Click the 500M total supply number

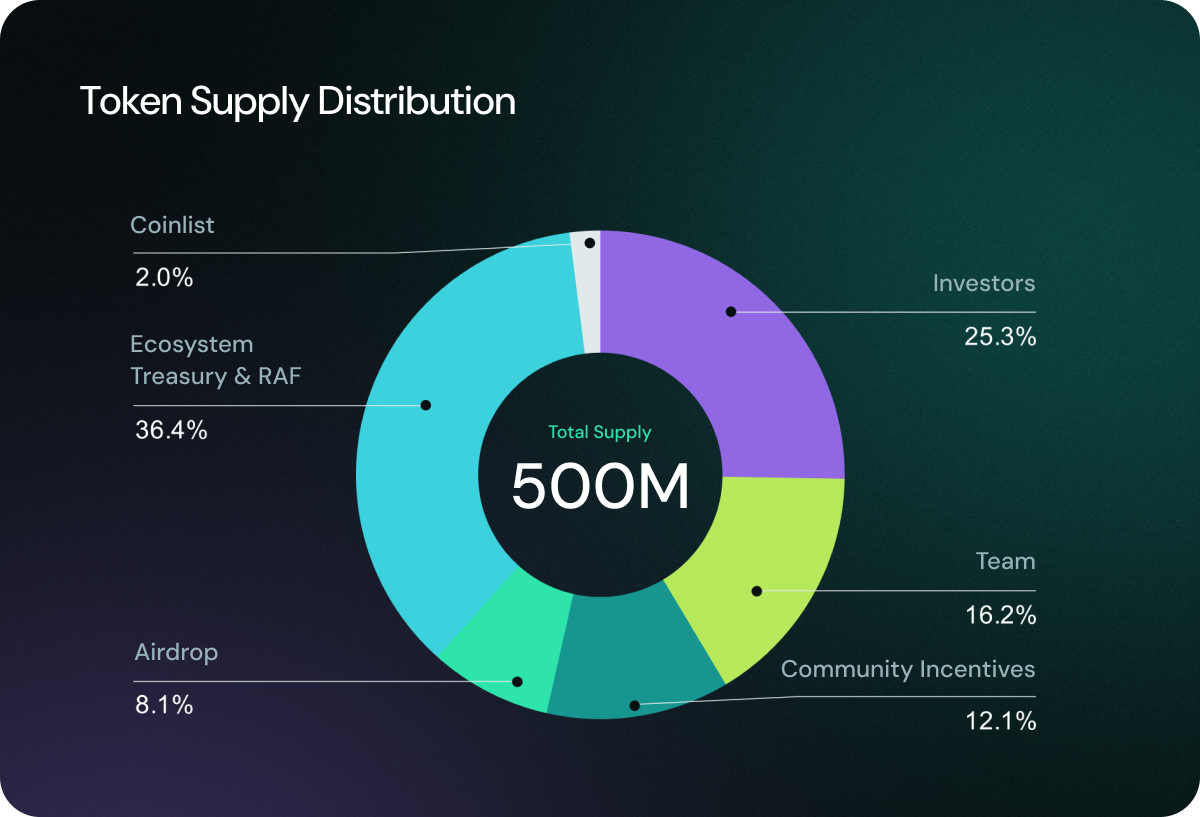tap(601, 487)
